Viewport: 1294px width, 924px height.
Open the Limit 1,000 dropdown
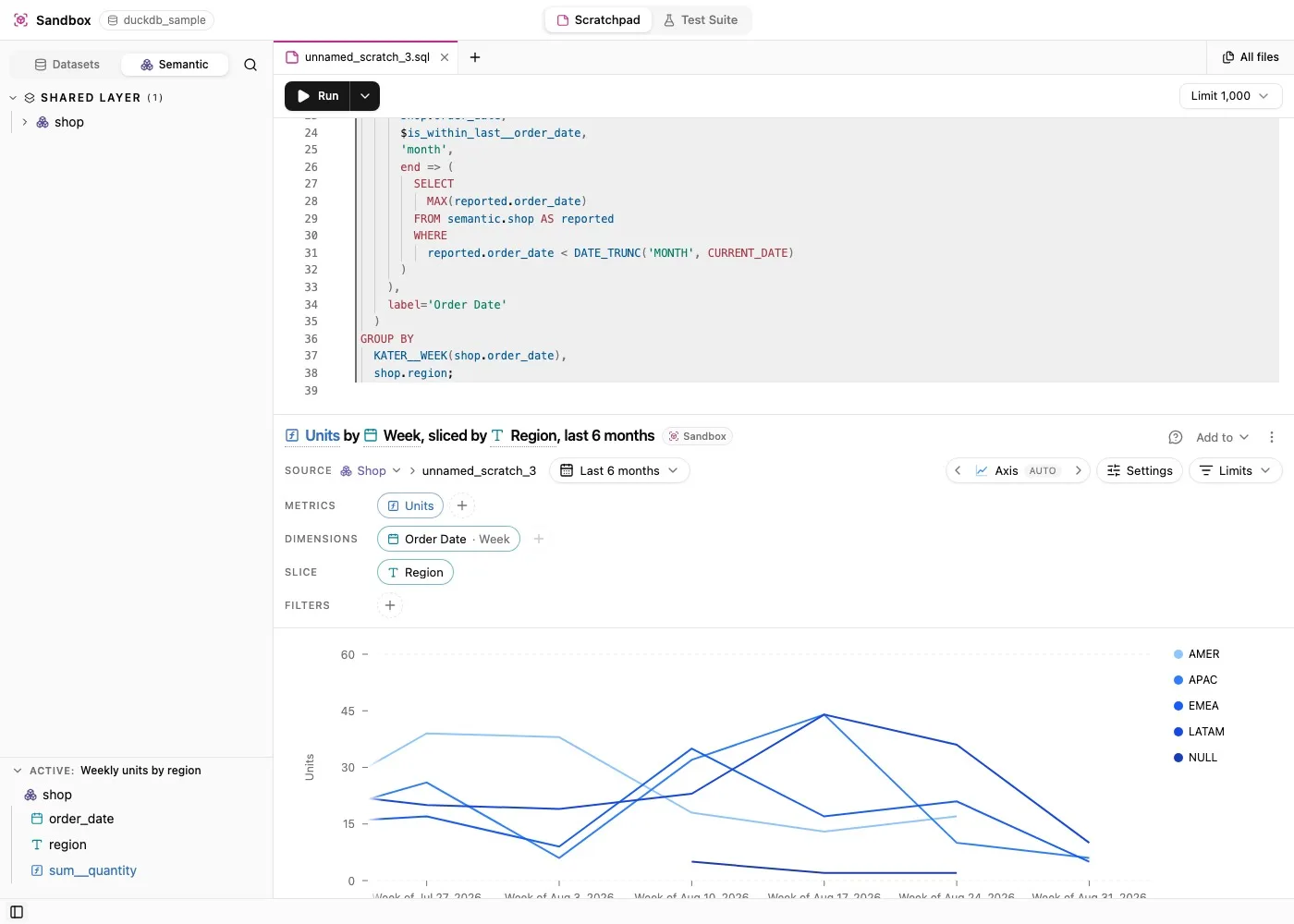pyautogui.click(x=1230, y=96)
